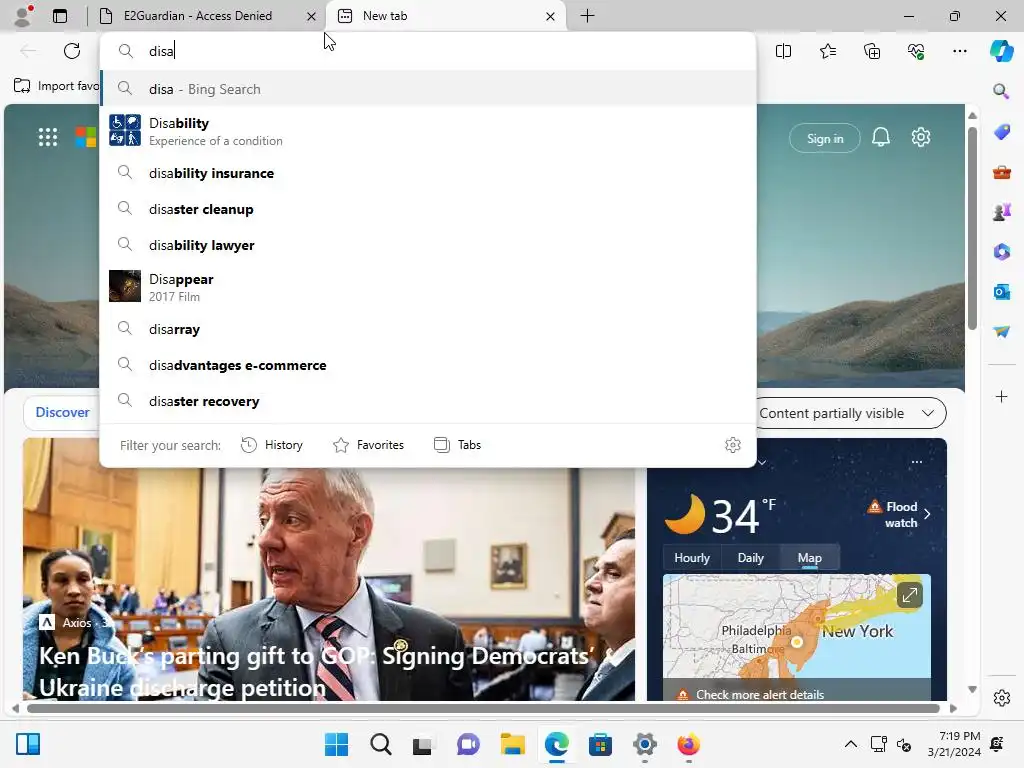Open sidebar Outlook icon

click(1001, 292)
